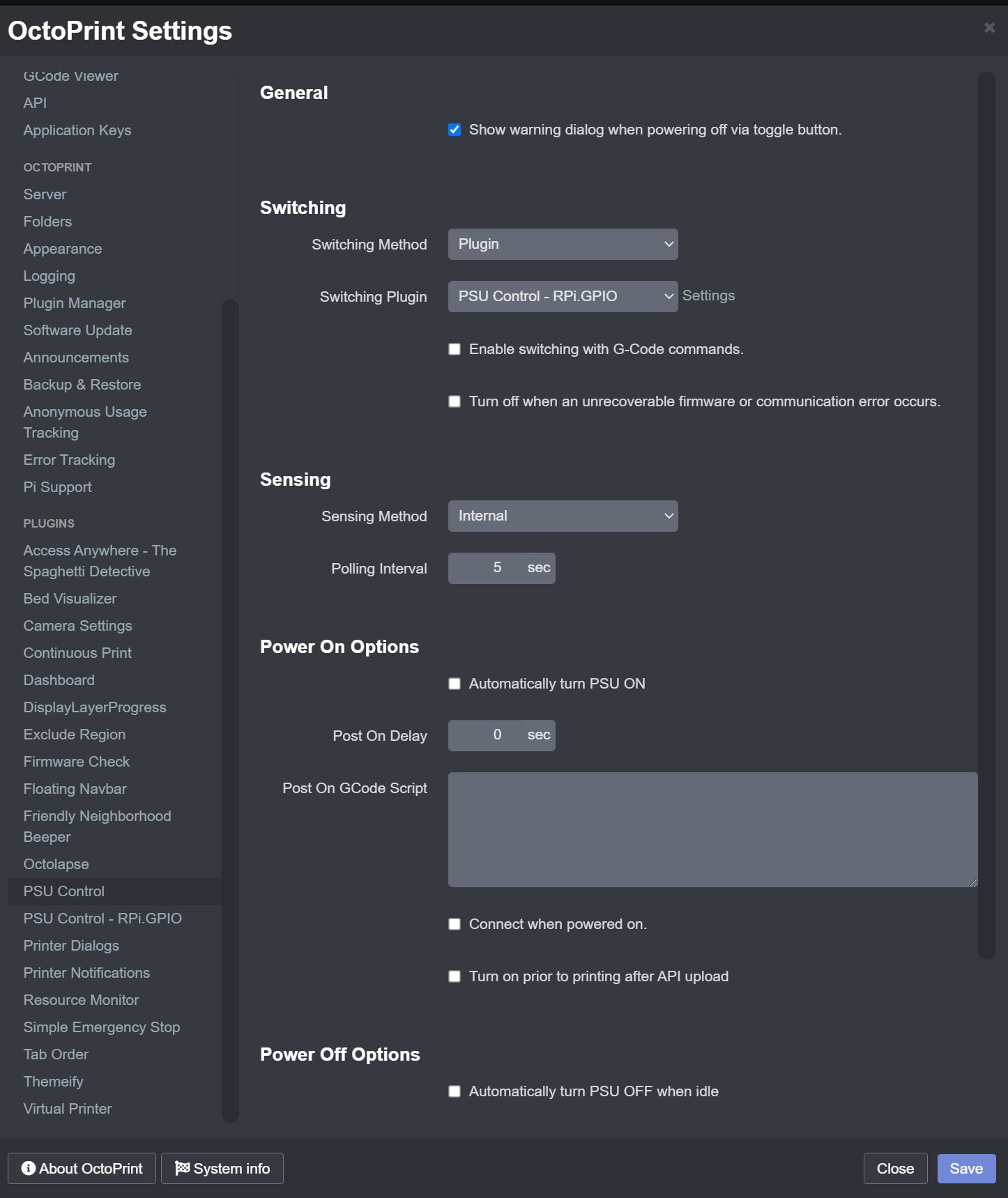1008x1198 pixels.
Task: Open Backup & Restore
Action: (x=82, y=385)
